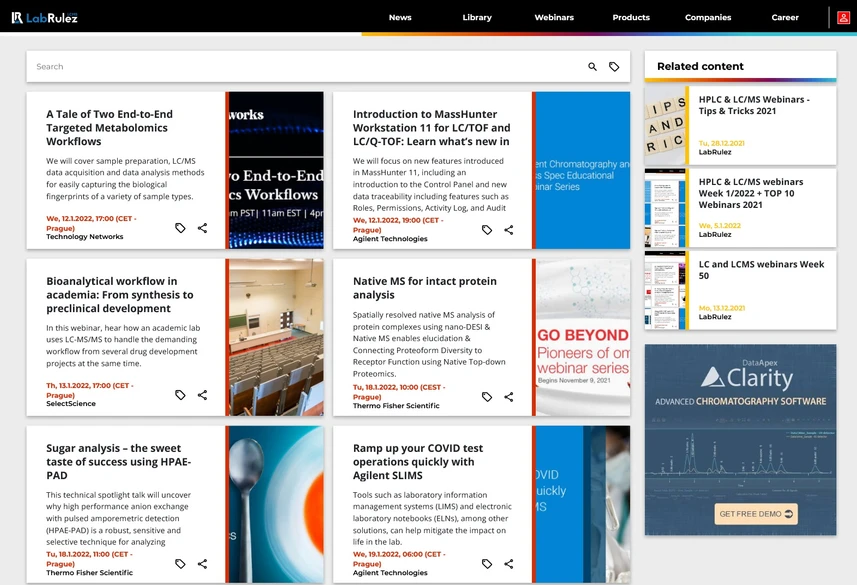857x585 pixels.
Task: Click Thermo Fisher Scientific on Native MS card
Action: click(x=396, y=406)
